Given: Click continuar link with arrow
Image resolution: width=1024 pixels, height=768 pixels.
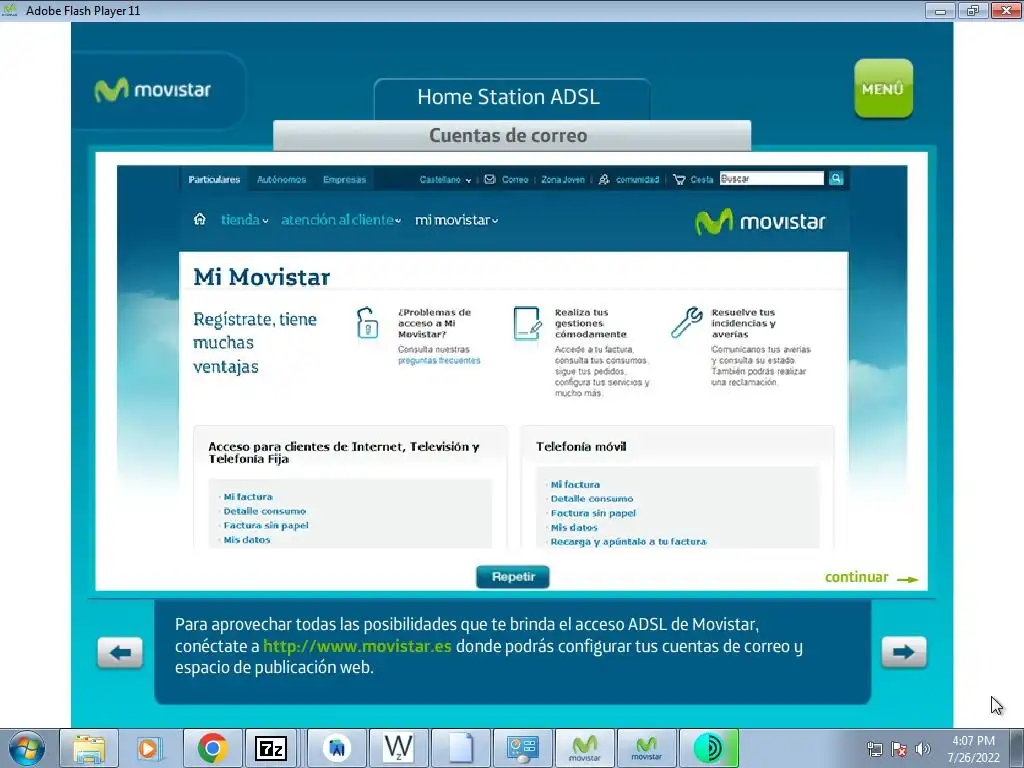Looking at the screenshot, I should click(871, 577).
